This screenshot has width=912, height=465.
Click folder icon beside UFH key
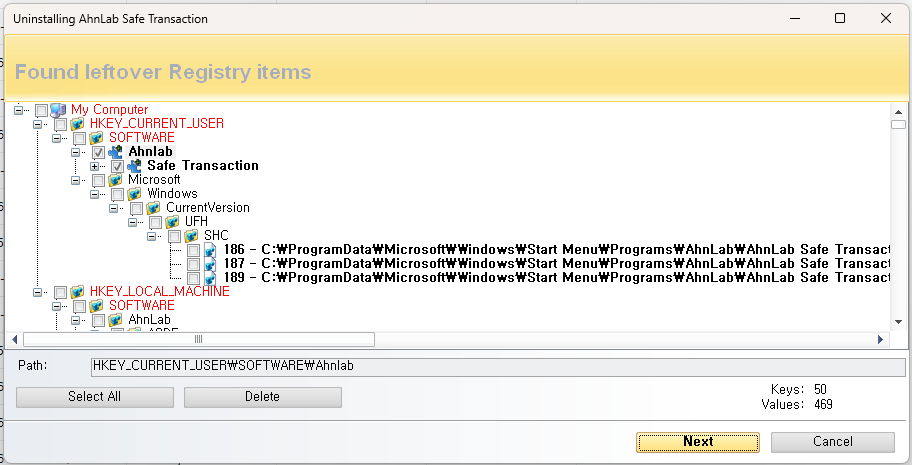tap(172, 222)
